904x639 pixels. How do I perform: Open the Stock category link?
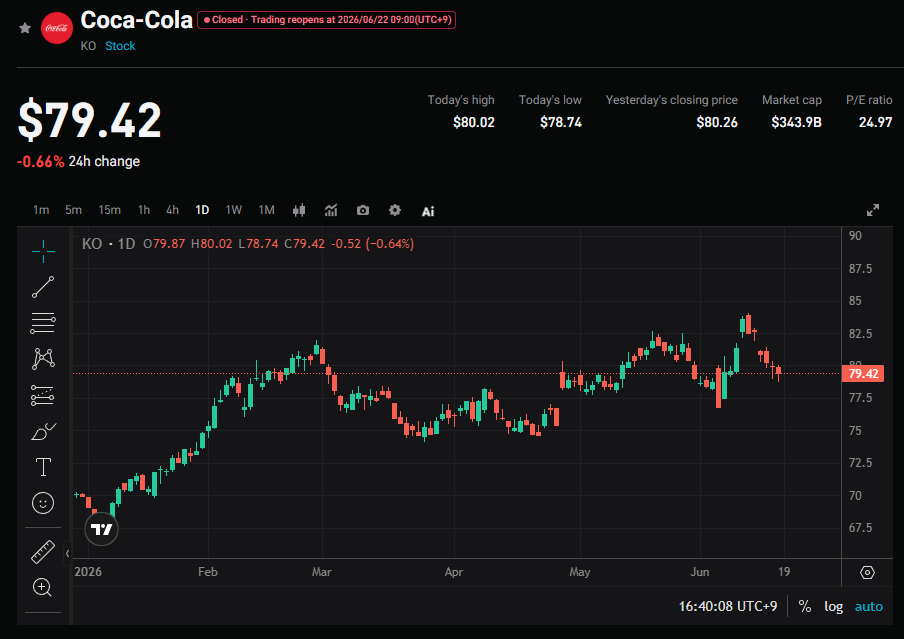coord(120,46)
